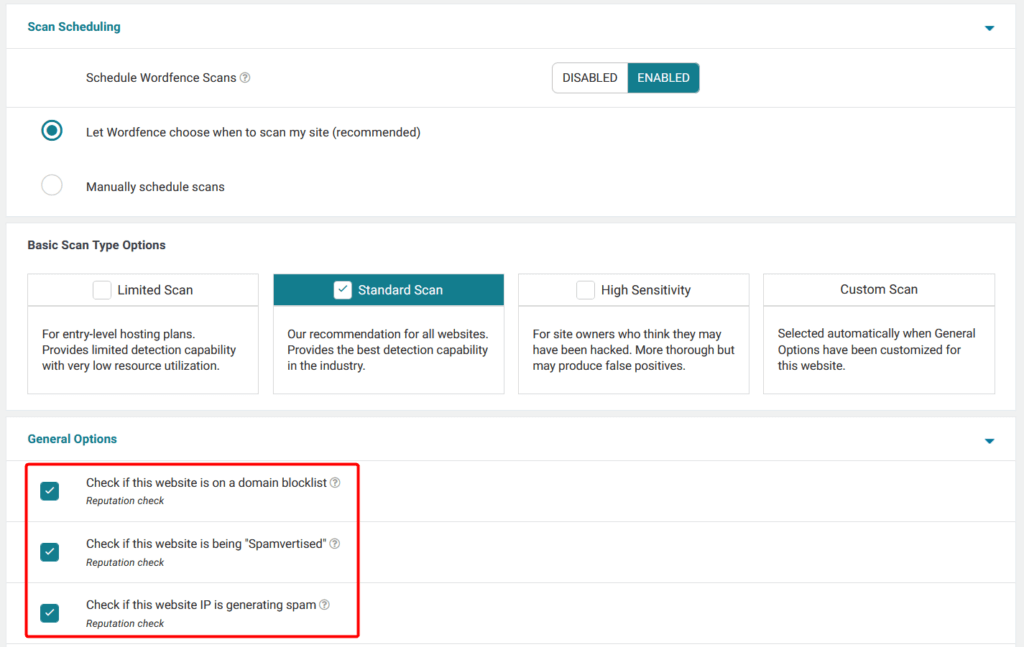Image resolution: width=1024 pixels, height=647 pixels.
Task: Tick the High Sensitivity checkbox
Action: 586,290
